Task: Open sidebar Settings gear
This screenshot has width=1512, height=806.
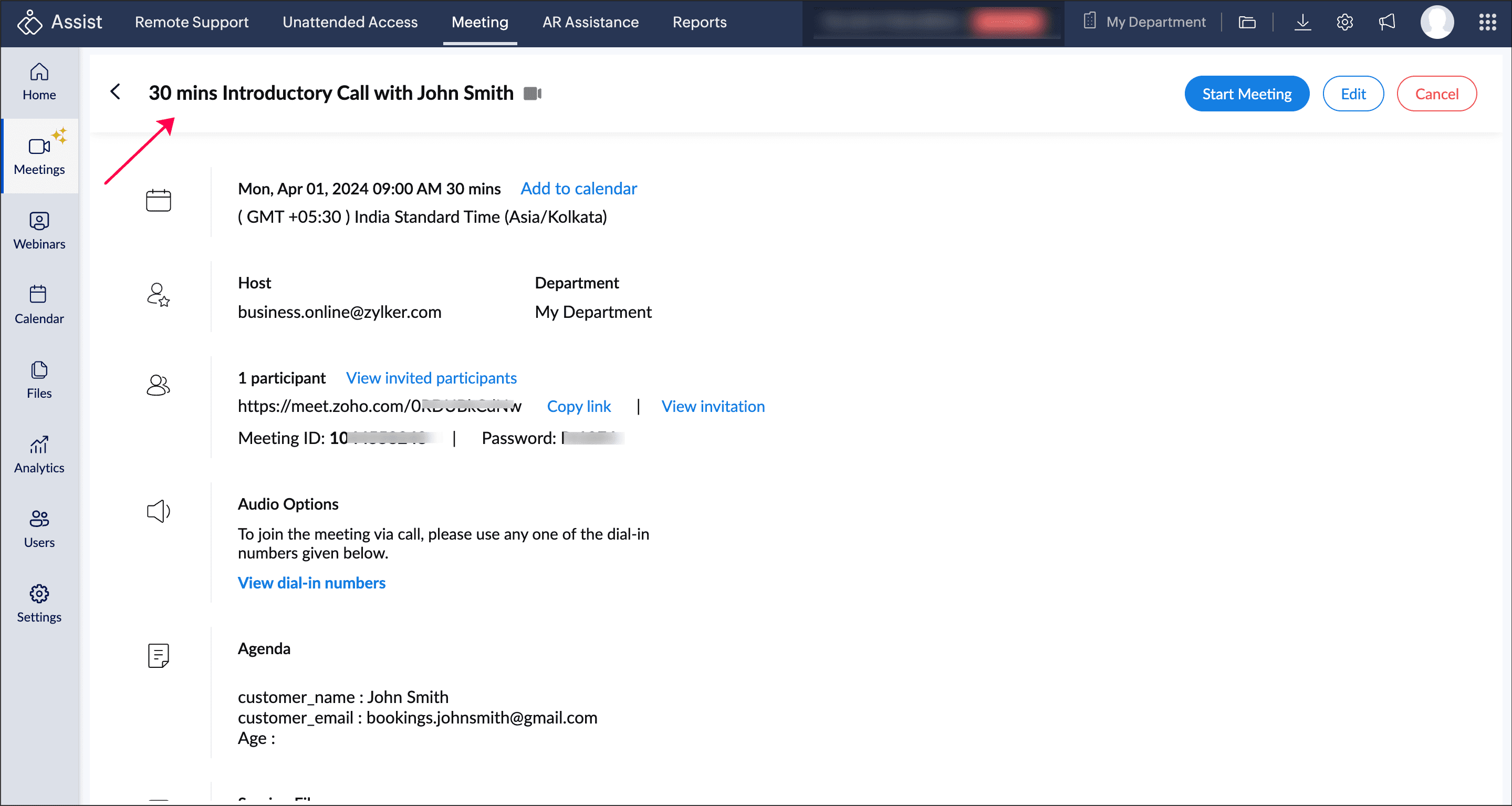Action: pos(39,604)
